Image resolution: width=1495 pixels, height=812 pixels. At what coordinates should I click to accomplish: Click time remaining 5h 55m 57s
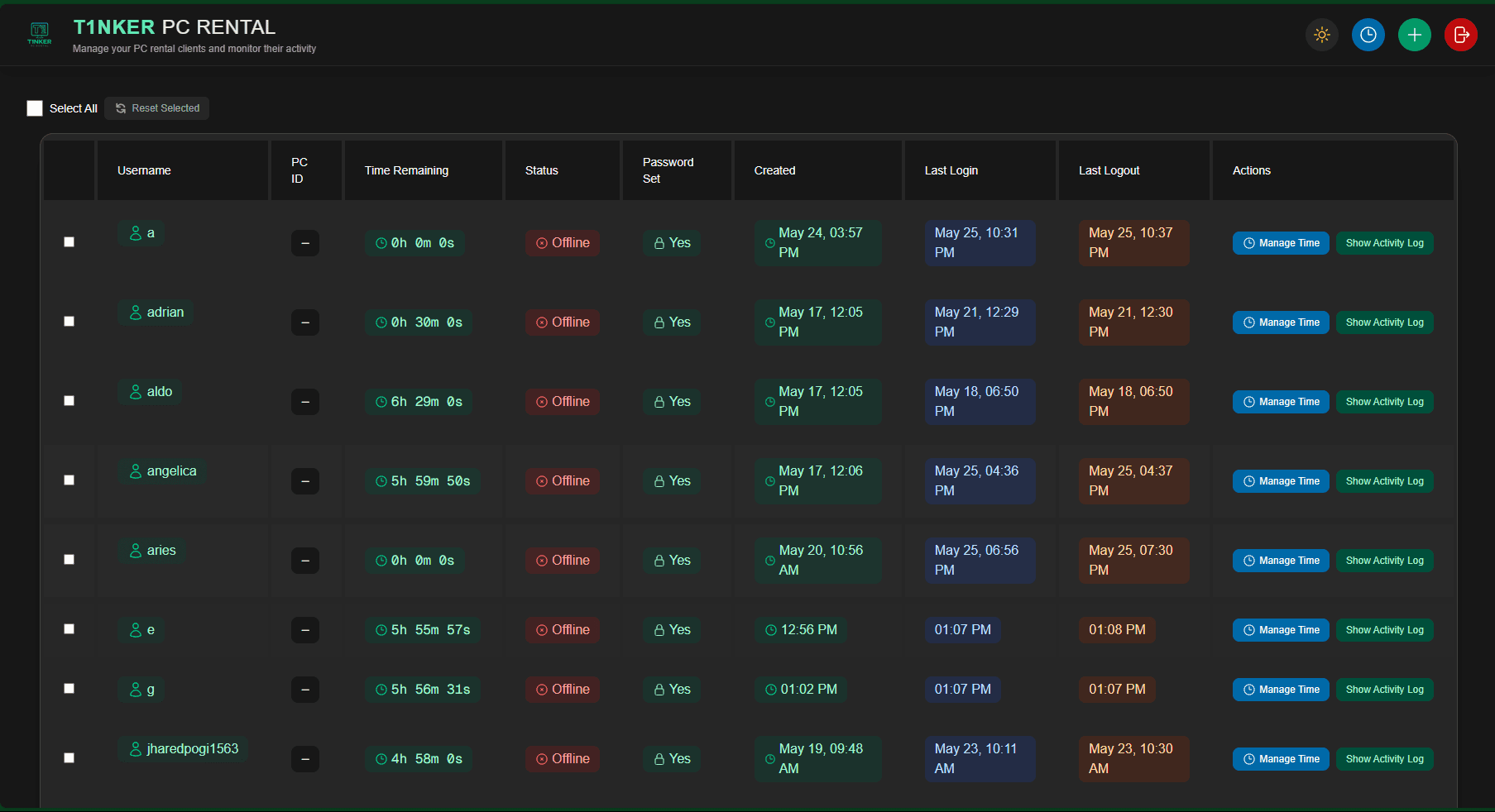(423, 630)
